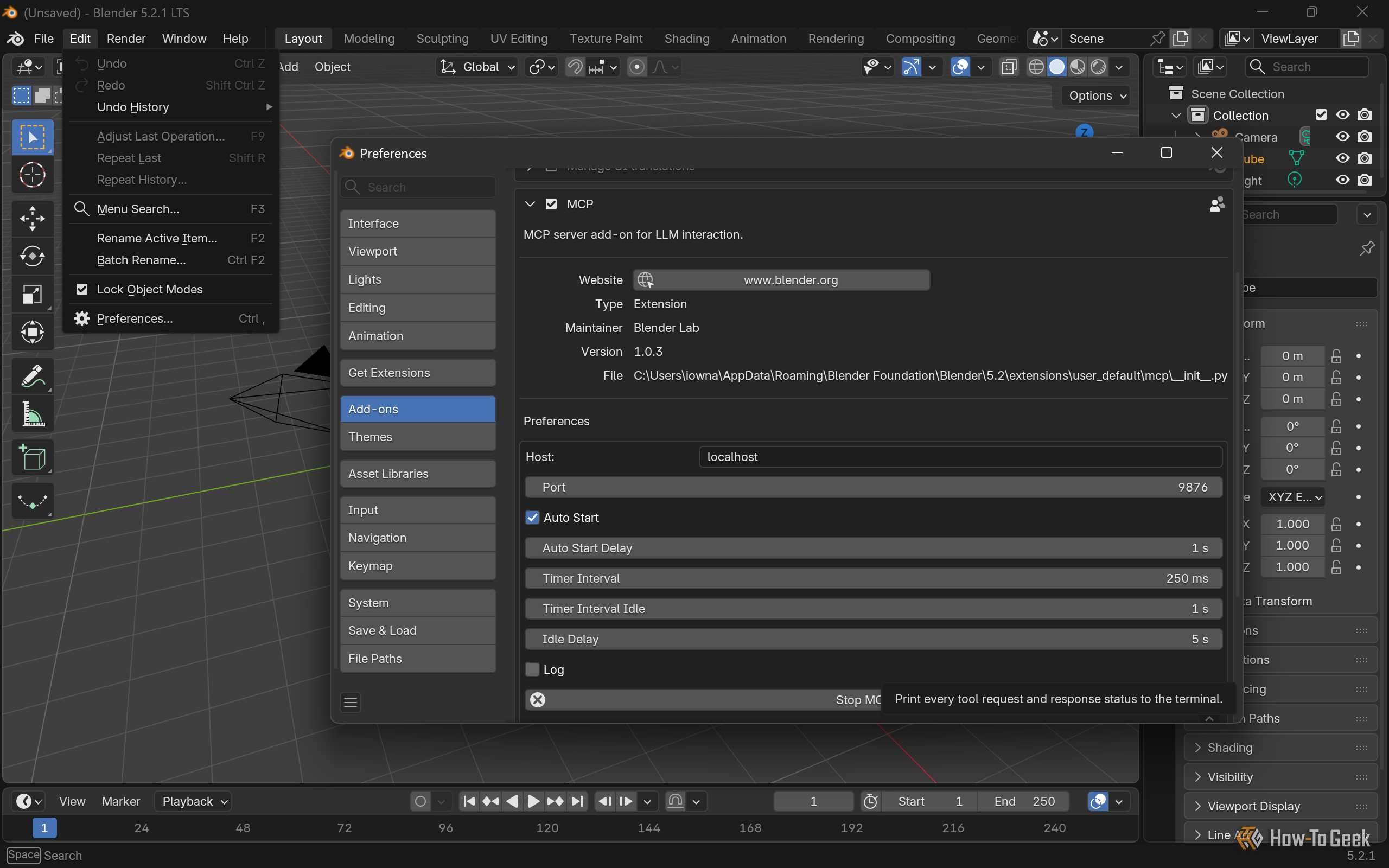Click the pin scene icon
The height and width of the screenshot is (868, 1389).
tap(1158, 39)
